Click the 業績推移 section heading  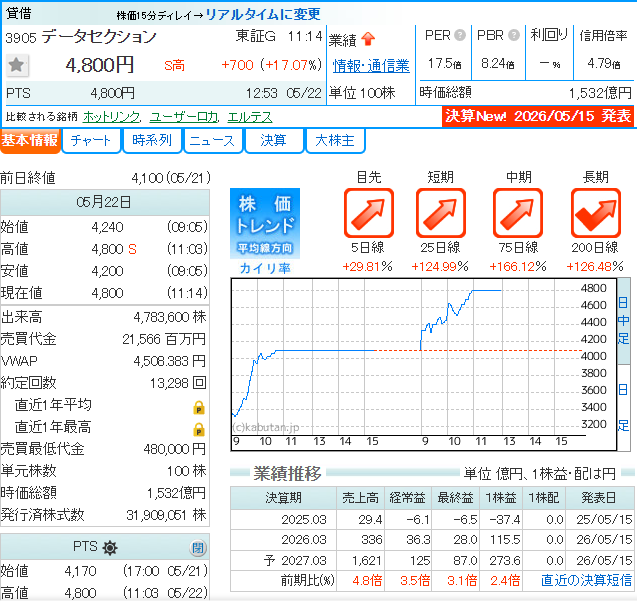tap(287, 473)
